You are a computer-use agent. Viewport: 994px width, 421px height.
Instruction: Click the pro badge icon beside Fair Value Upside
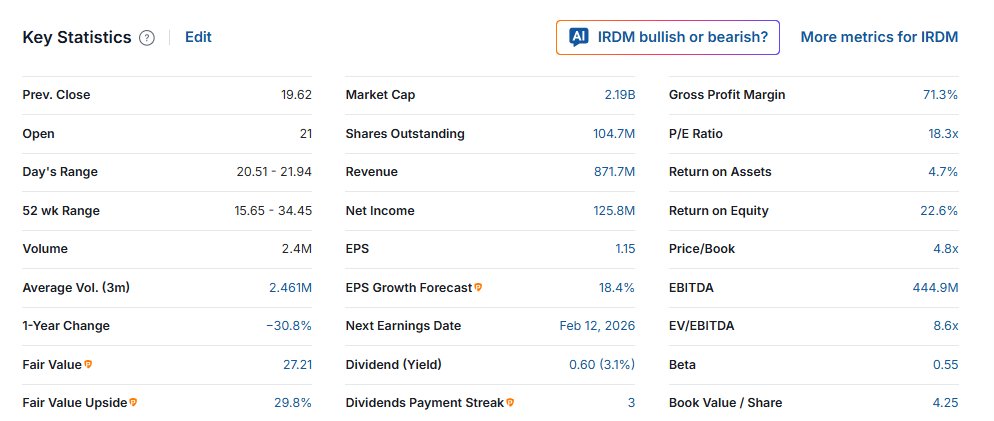133,402
